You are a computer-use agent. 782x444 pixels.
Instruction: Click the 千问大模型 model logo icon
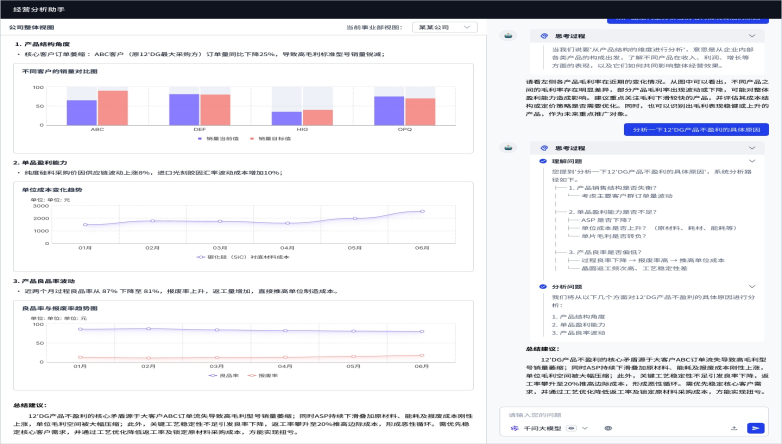click(514, 427)
